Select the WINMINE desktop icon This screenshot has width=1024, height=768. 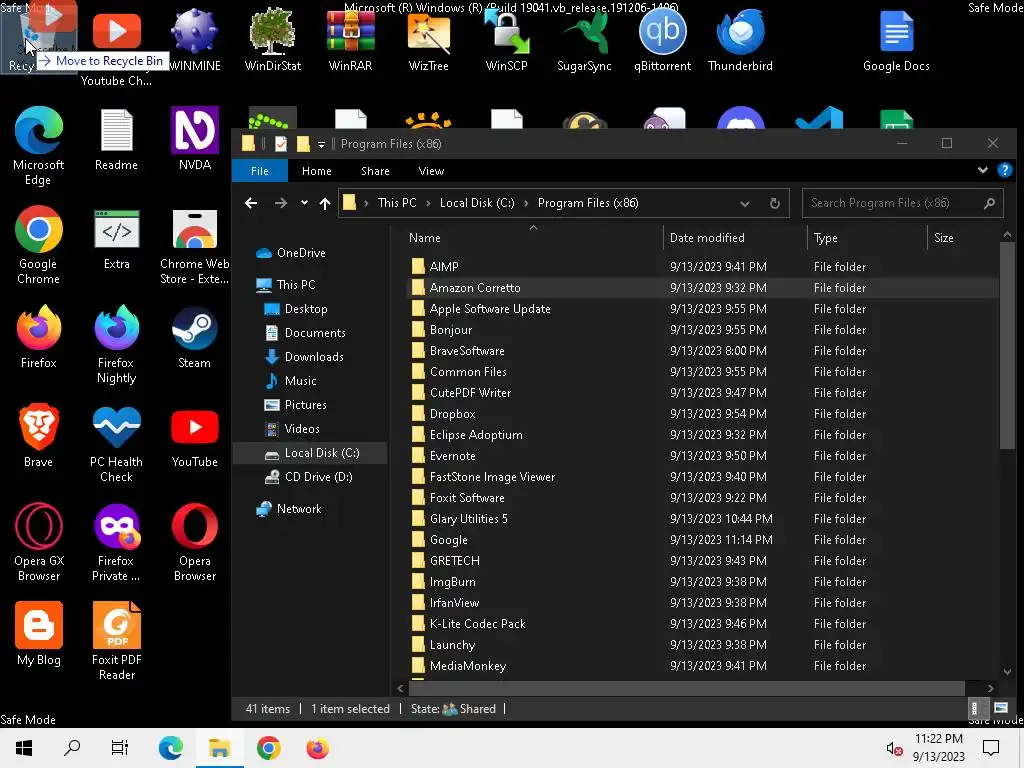[195, 39]
